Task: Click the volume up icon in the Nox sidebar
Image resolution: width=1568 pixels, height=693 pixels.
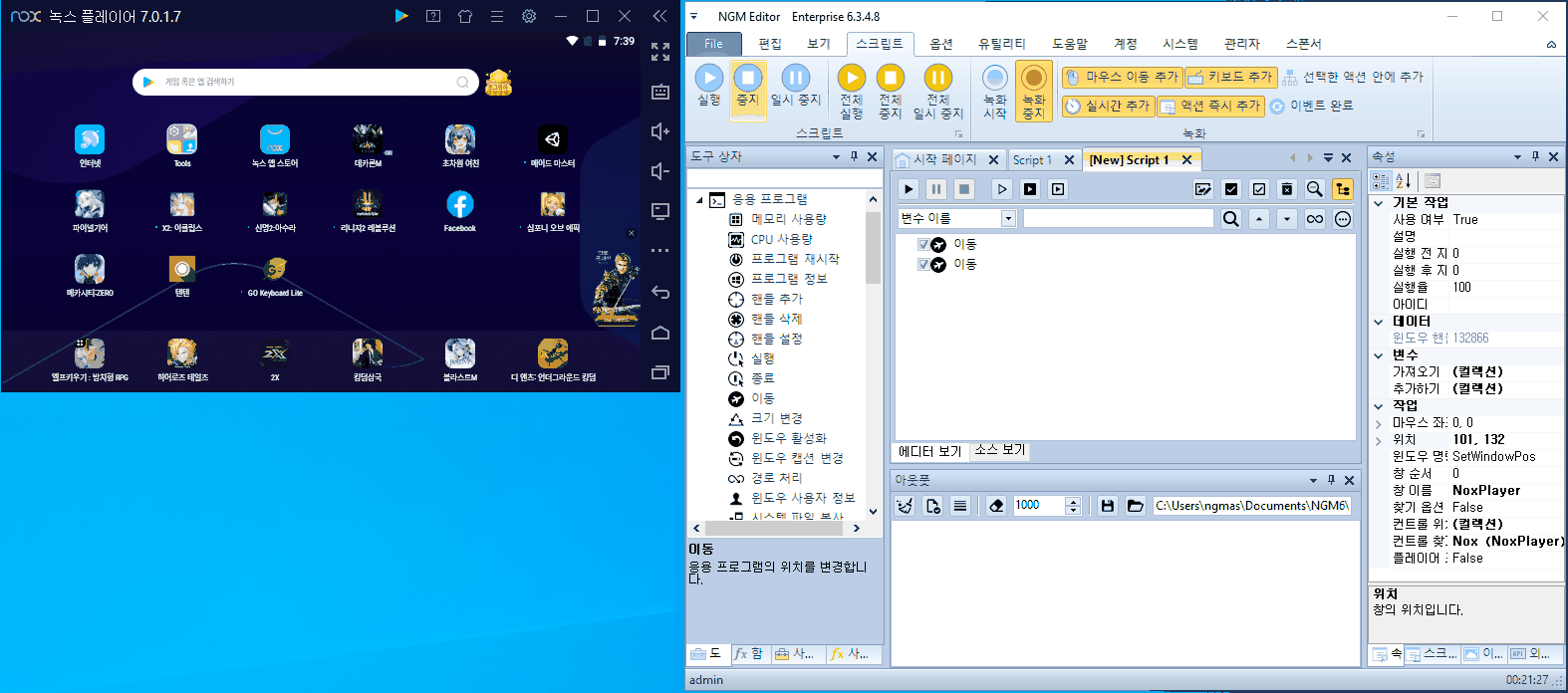Action: [659, 131]
